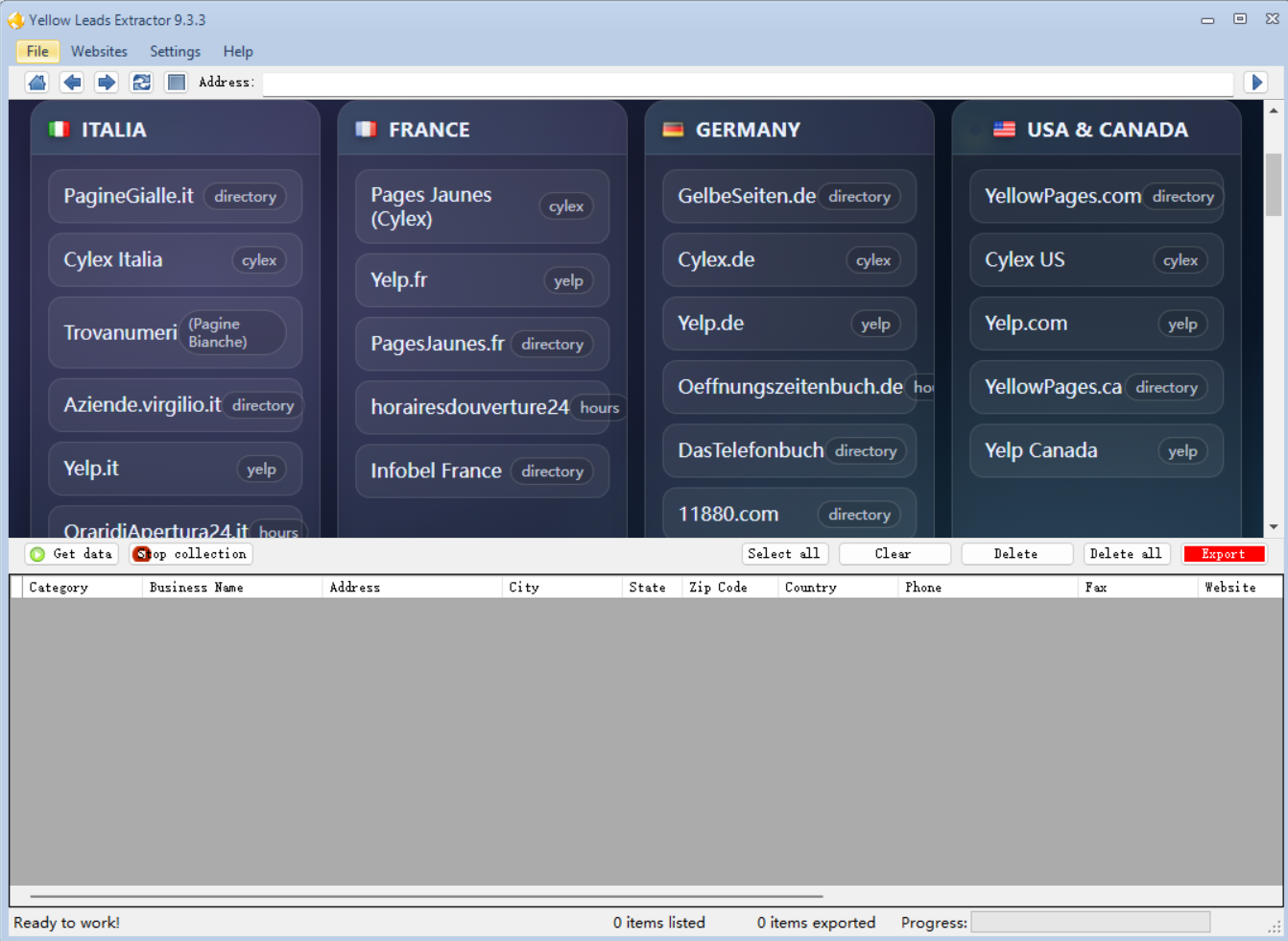Click the down arrow of the web scrollbar
The image size is (1288, 941).
1274,527
